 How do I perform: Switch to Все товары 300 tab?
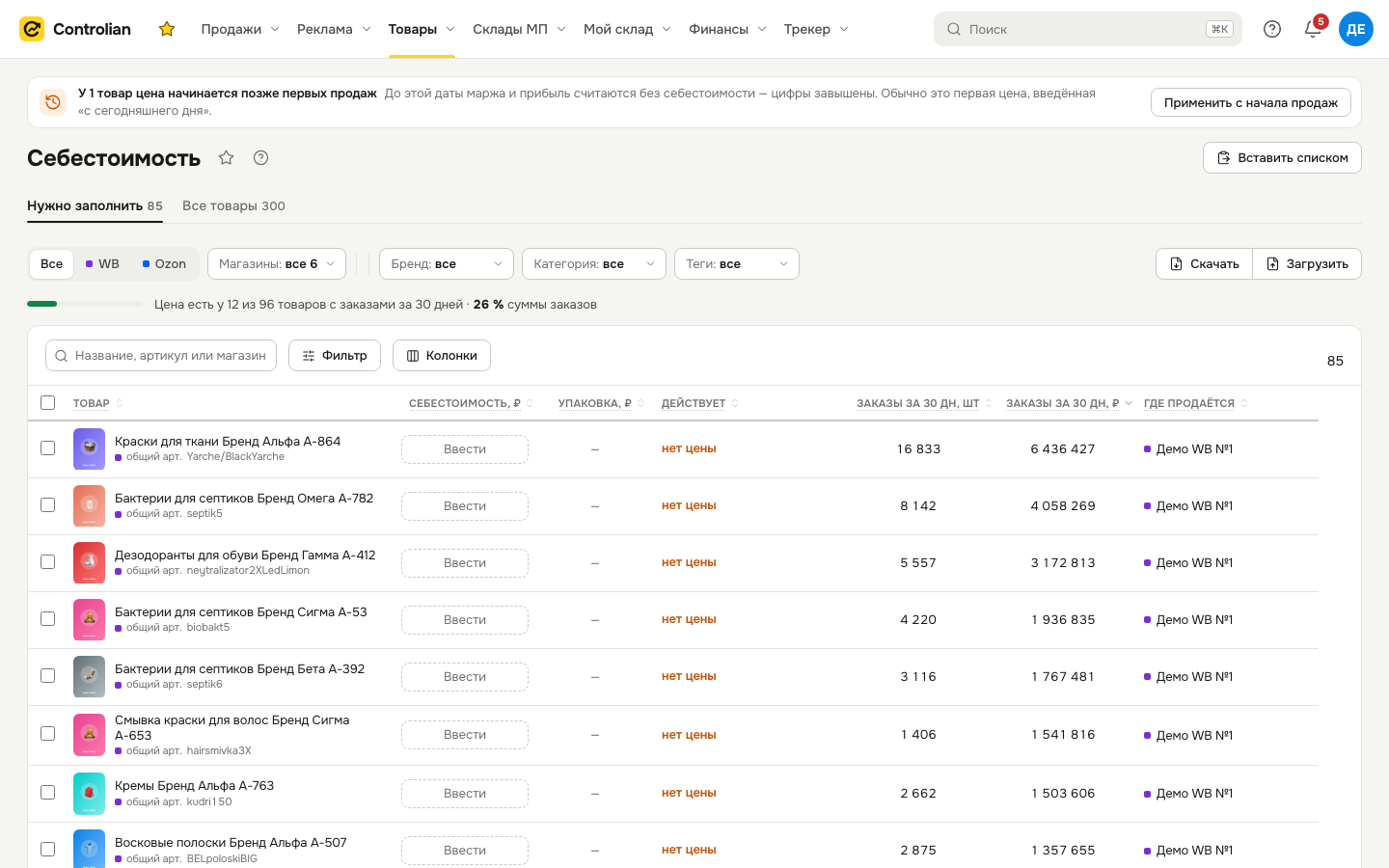(233, 205)
